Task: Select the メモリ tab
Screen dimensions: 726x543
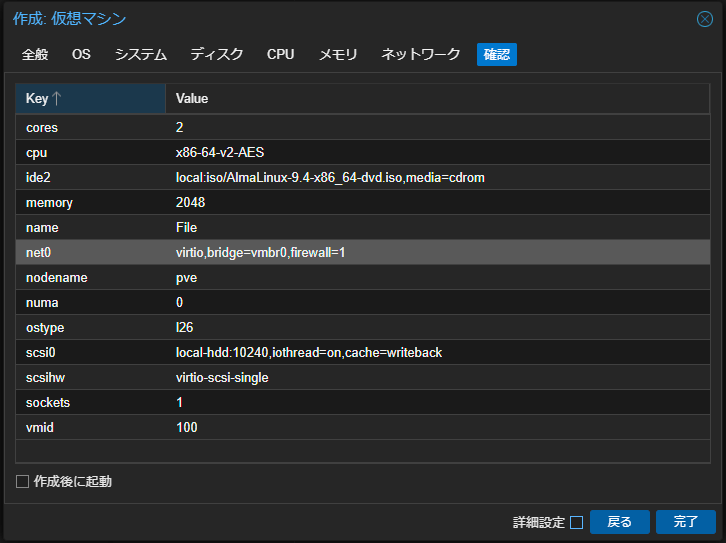Action: click(338, 54)
